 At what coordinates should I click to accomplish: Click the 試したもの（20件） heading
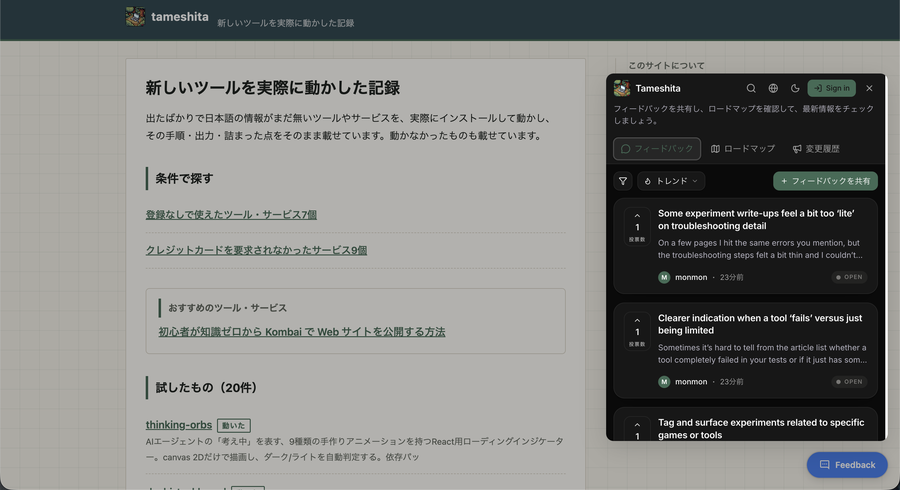pyautogui.click(x=207, y=388)
